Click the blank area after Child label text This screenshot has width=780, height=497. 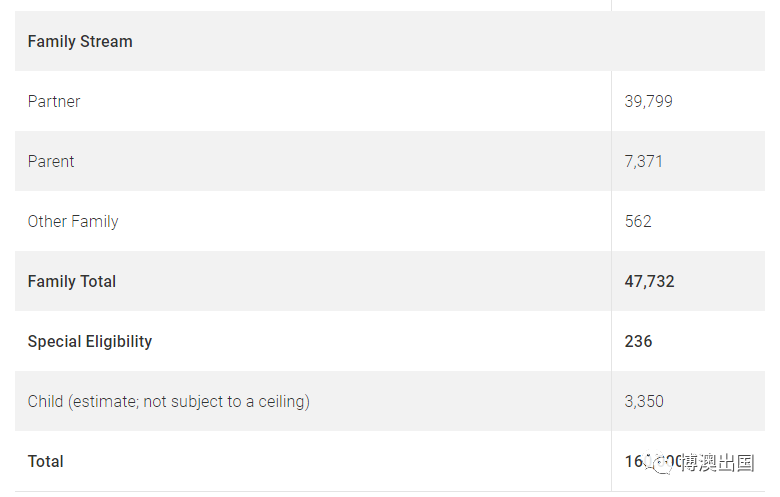460,401
